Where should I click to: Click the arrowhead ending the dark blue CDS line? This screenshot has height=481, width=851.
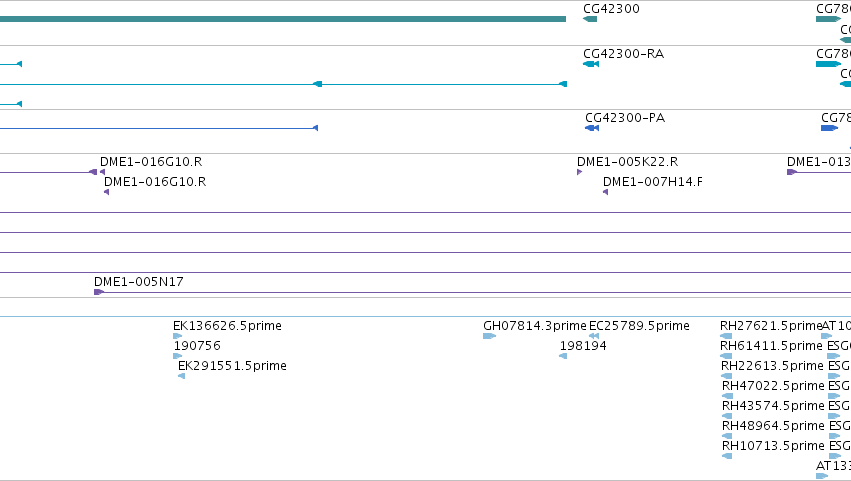point(315,128)
